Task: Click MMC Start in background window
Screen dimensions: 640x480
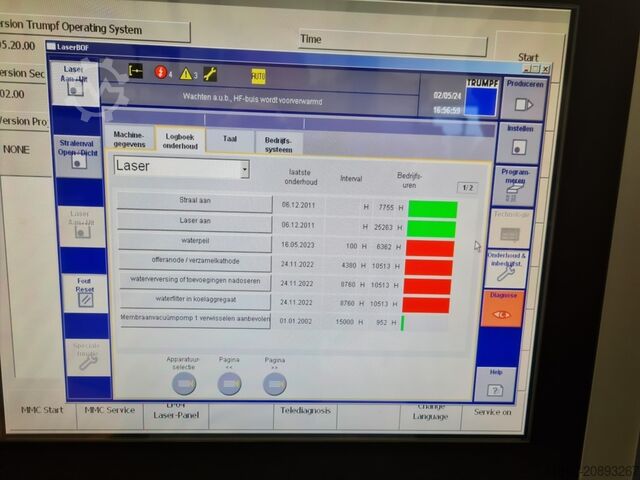Action: pyautogui.click(x=42, y=410)
